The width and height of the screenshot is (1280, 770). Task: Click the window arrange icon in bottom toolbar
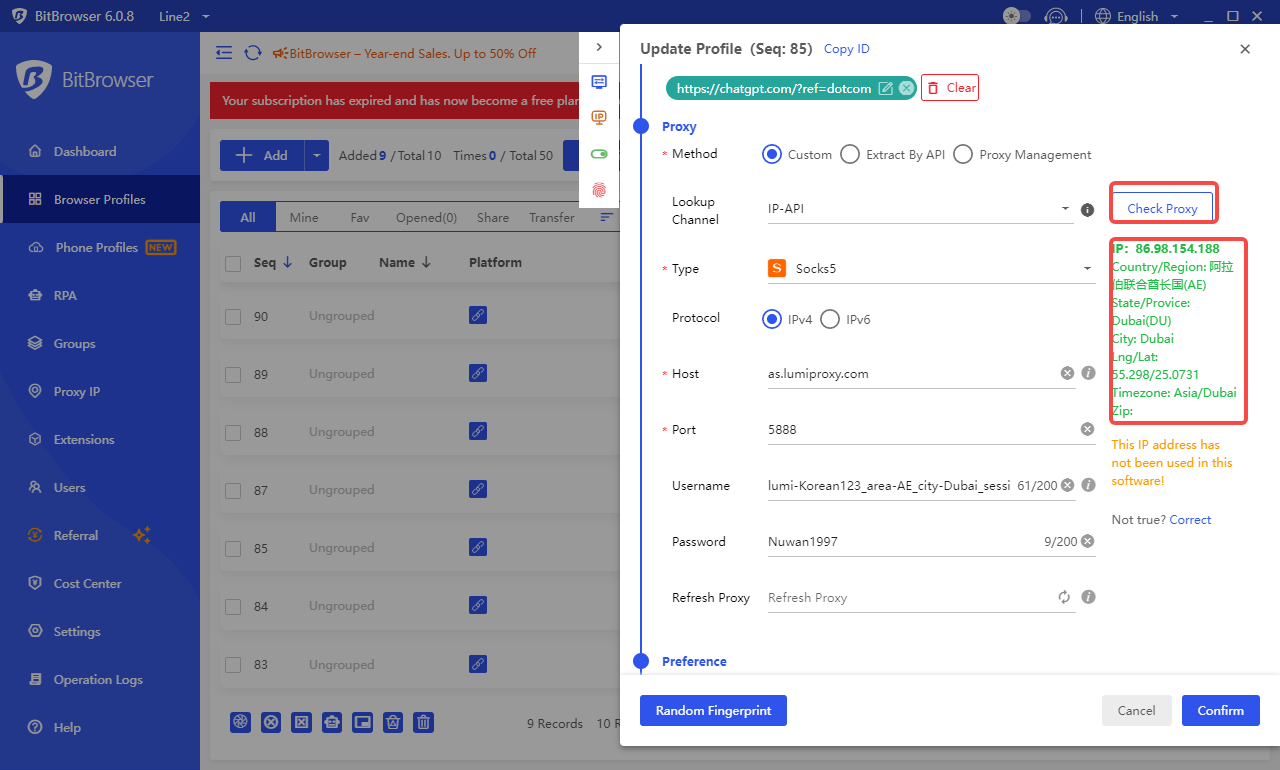[x=363, y=722]
